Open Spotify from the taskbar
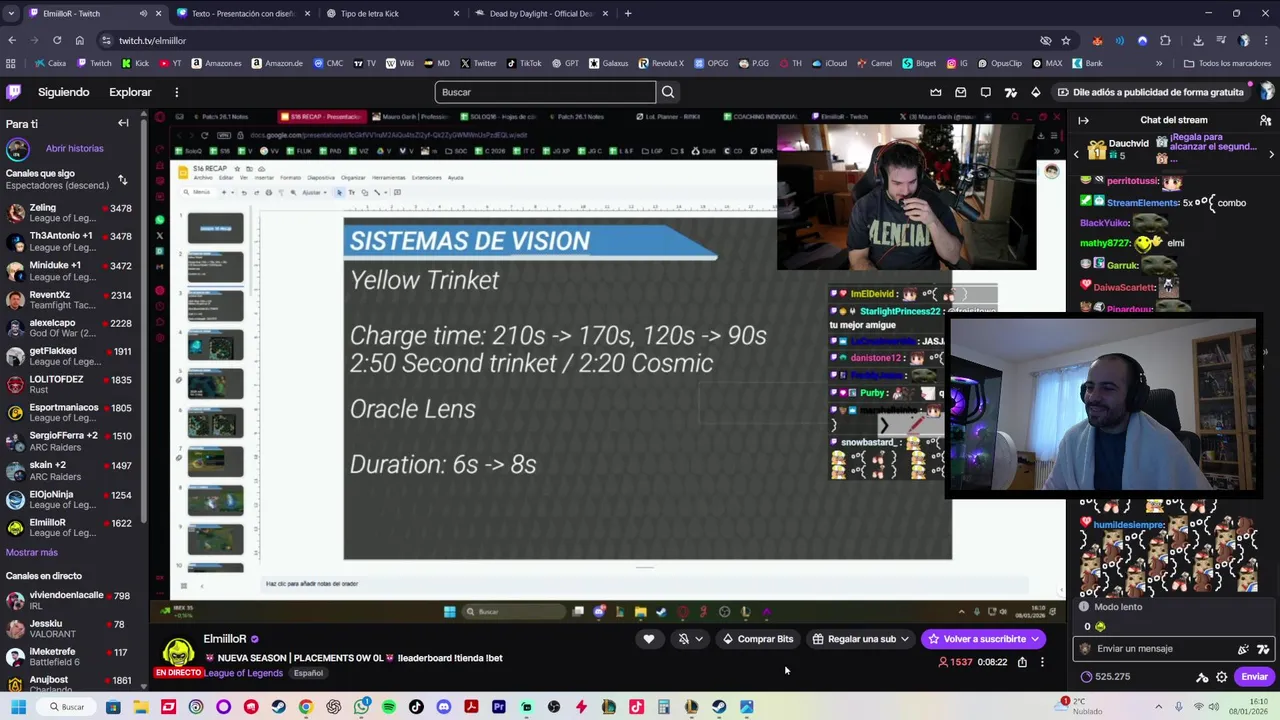Viewport: 1280px width, 720px height. [389, 707]
